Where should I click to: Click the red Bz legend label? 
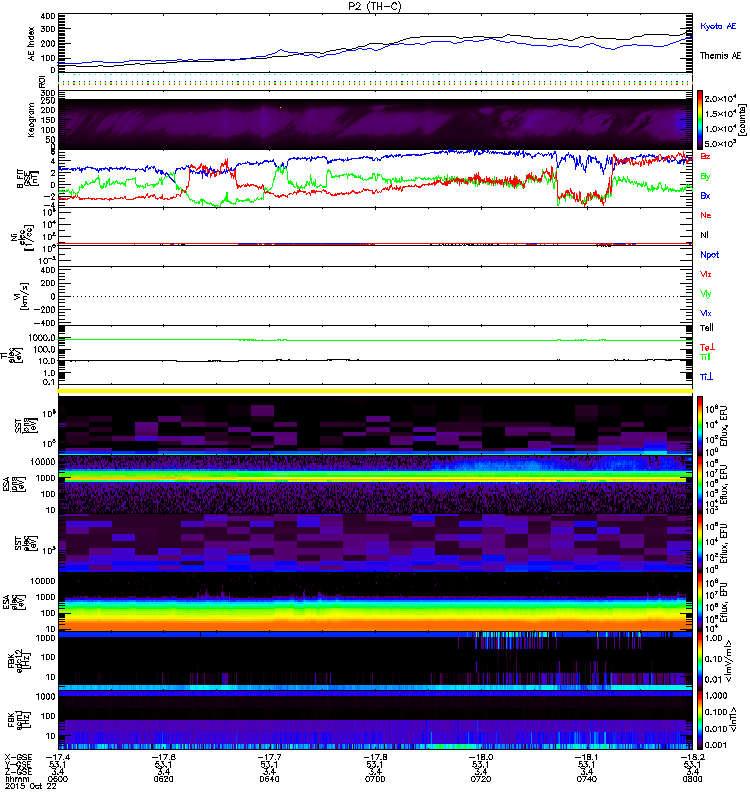click(x=705, y=156)
